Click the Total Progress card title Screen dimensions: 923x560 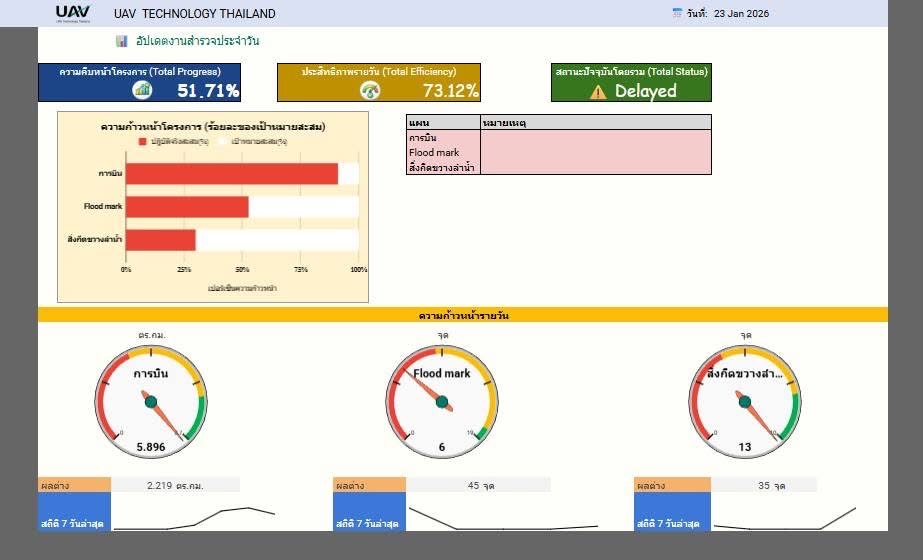coord(140,71)
